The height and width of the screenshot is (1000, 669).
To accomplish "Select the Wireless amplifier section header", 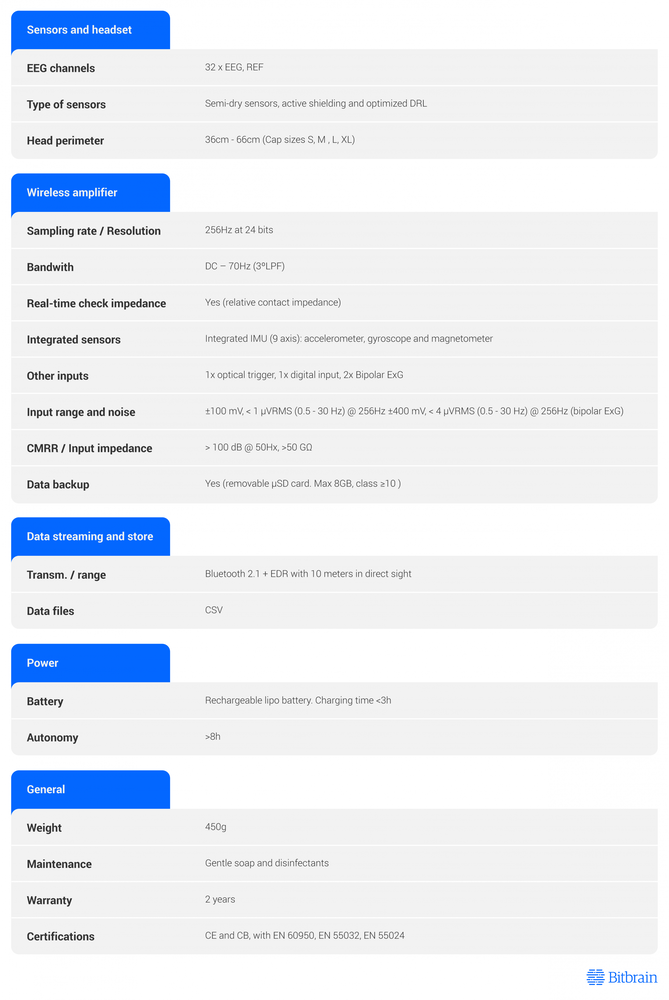I will [72, 193].
